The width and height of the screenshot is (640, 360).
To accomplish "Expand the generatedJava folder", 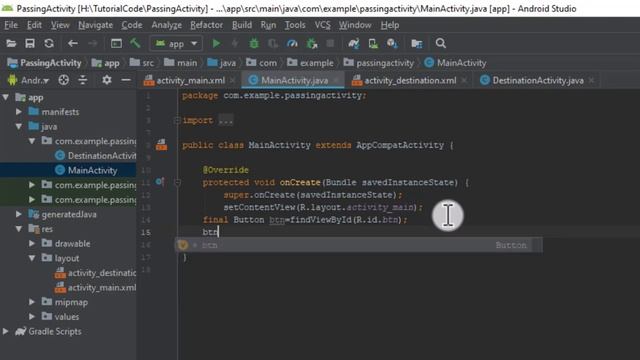I will 19,214.
